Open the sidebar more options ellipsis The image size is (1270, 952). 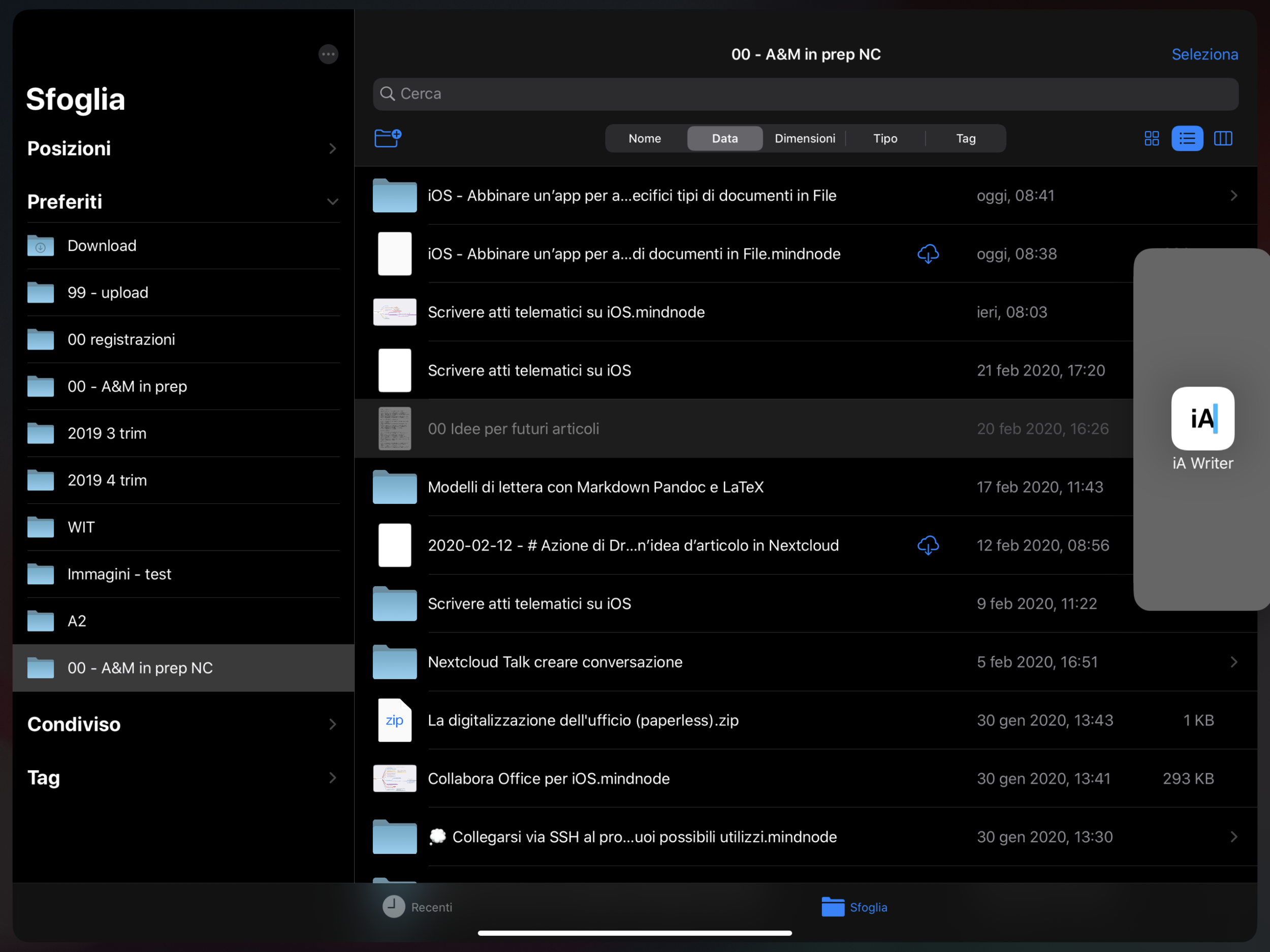click(x=328, y=54)
